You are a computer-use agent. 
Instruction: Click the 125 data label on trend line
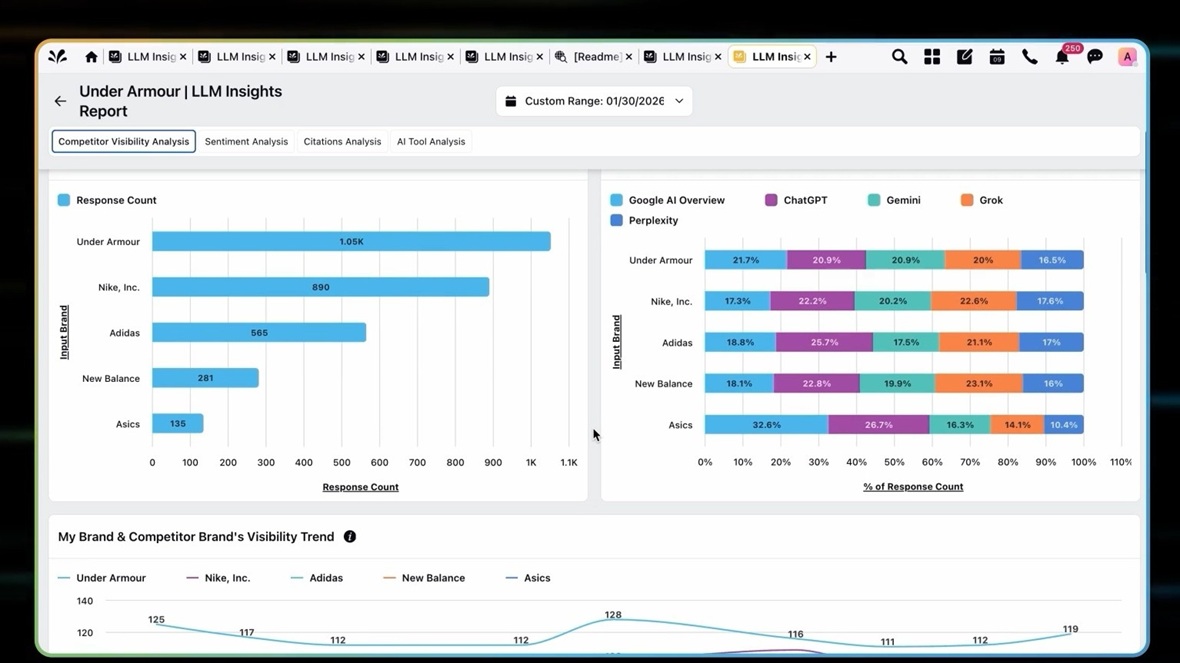click(x=156, y=619)
